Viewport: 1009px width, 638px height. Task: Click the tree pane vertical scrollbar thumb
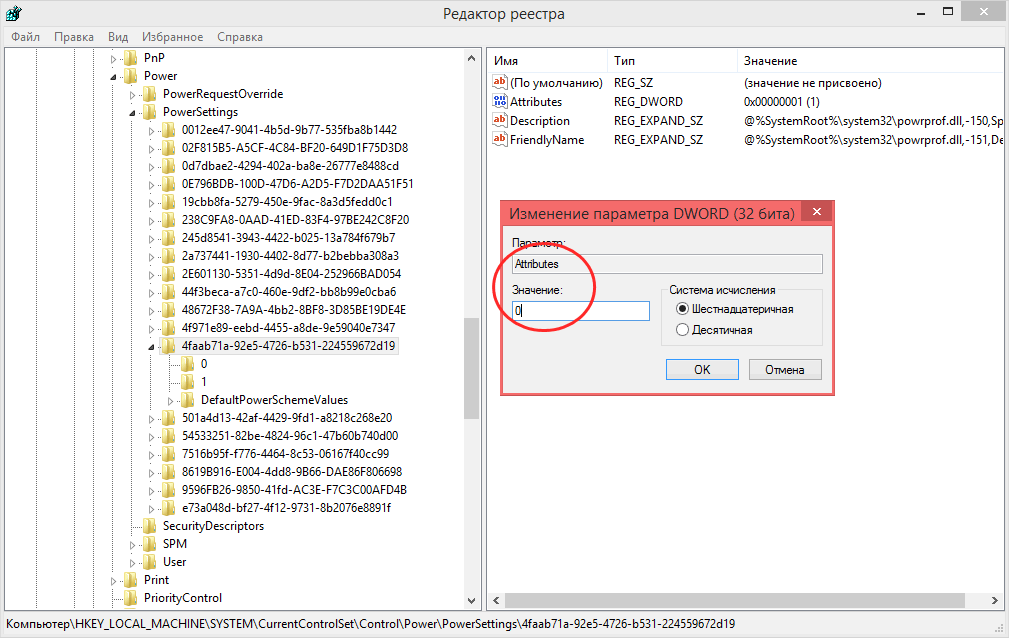(472, 368)
